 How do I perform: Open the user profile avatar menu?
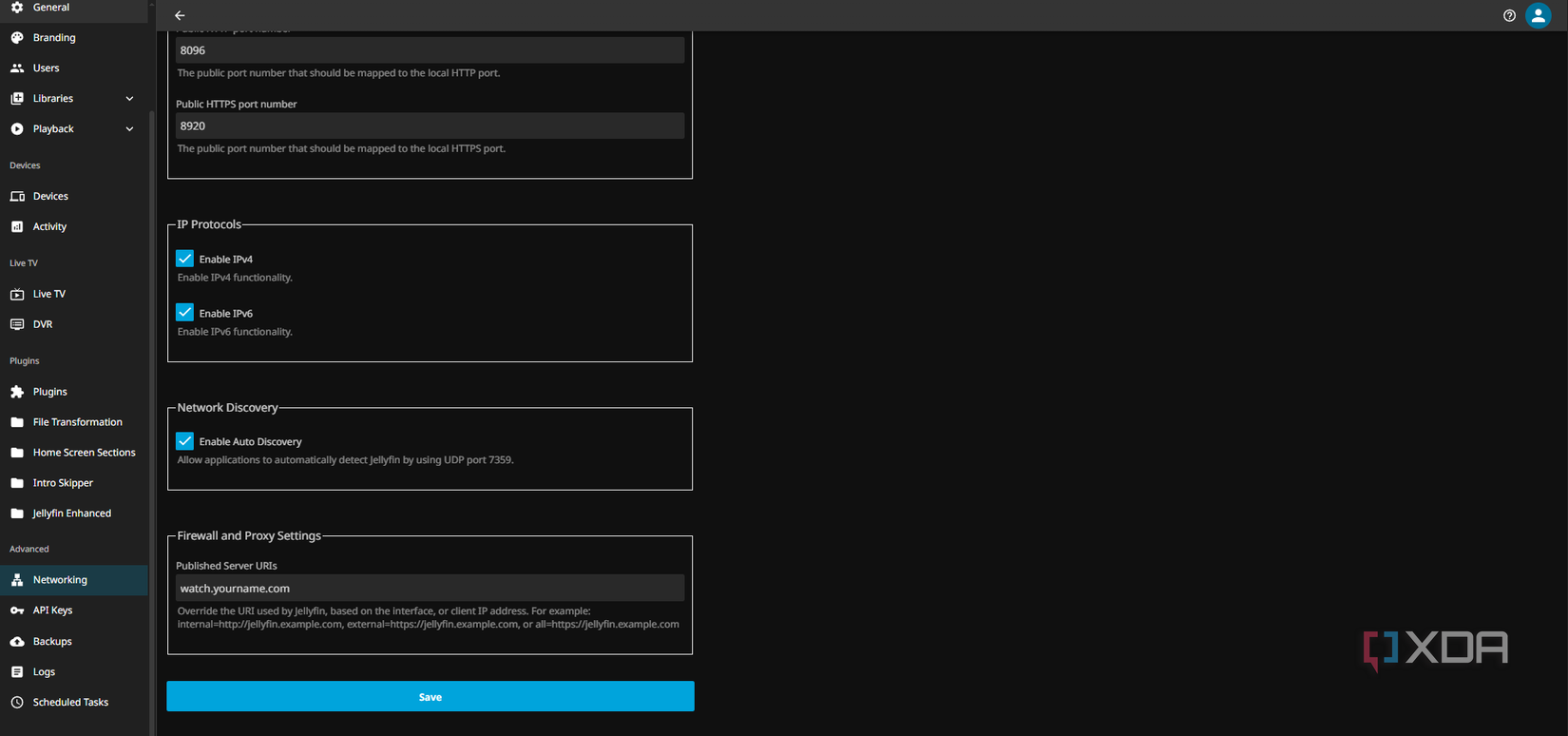pyautogui.click(x=1538, y=15)
